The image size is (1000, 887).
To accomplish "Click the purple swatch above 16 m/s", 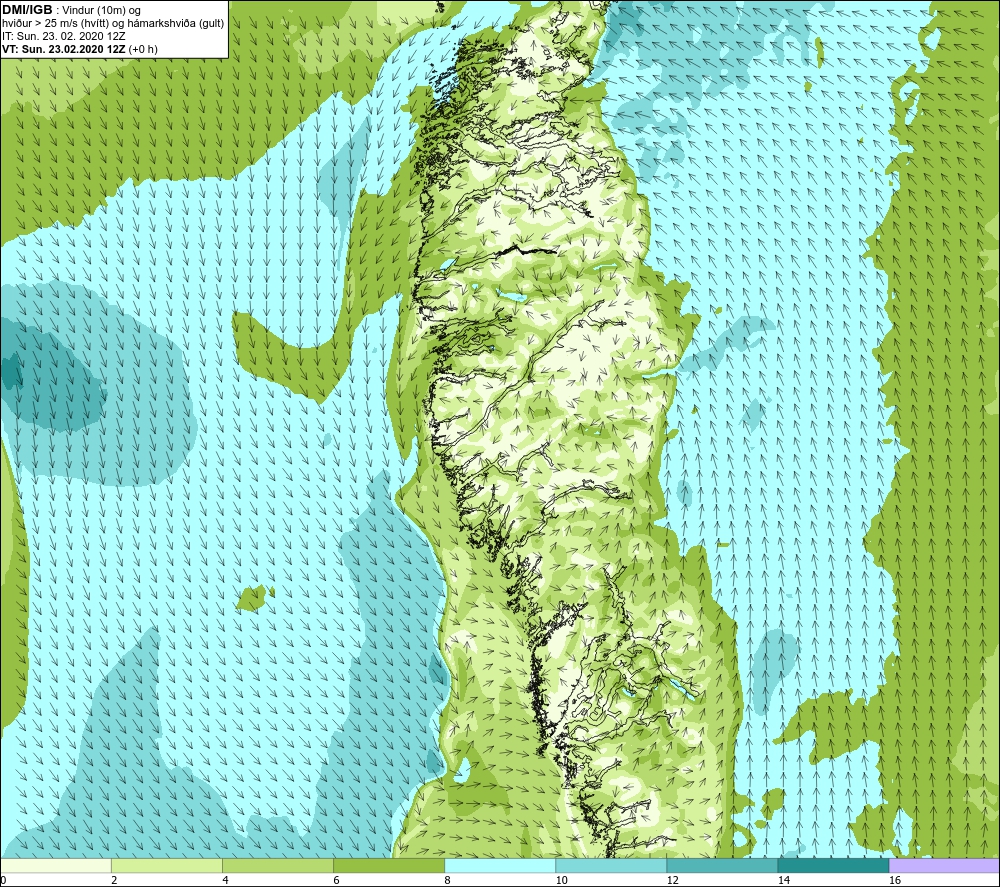I will (944, 865).
